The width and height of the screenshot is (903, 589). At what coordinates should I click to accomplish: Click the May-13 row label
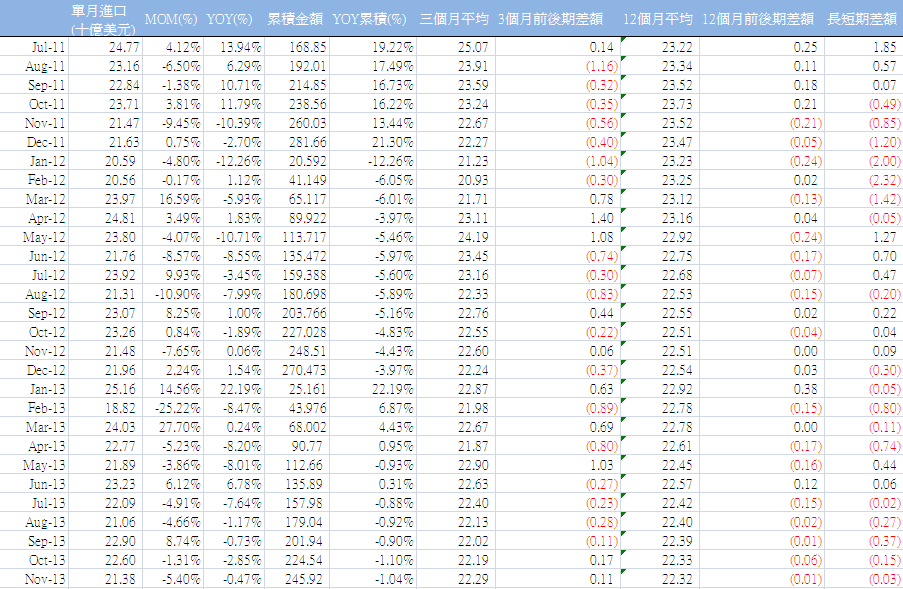[x=44, y=465]
